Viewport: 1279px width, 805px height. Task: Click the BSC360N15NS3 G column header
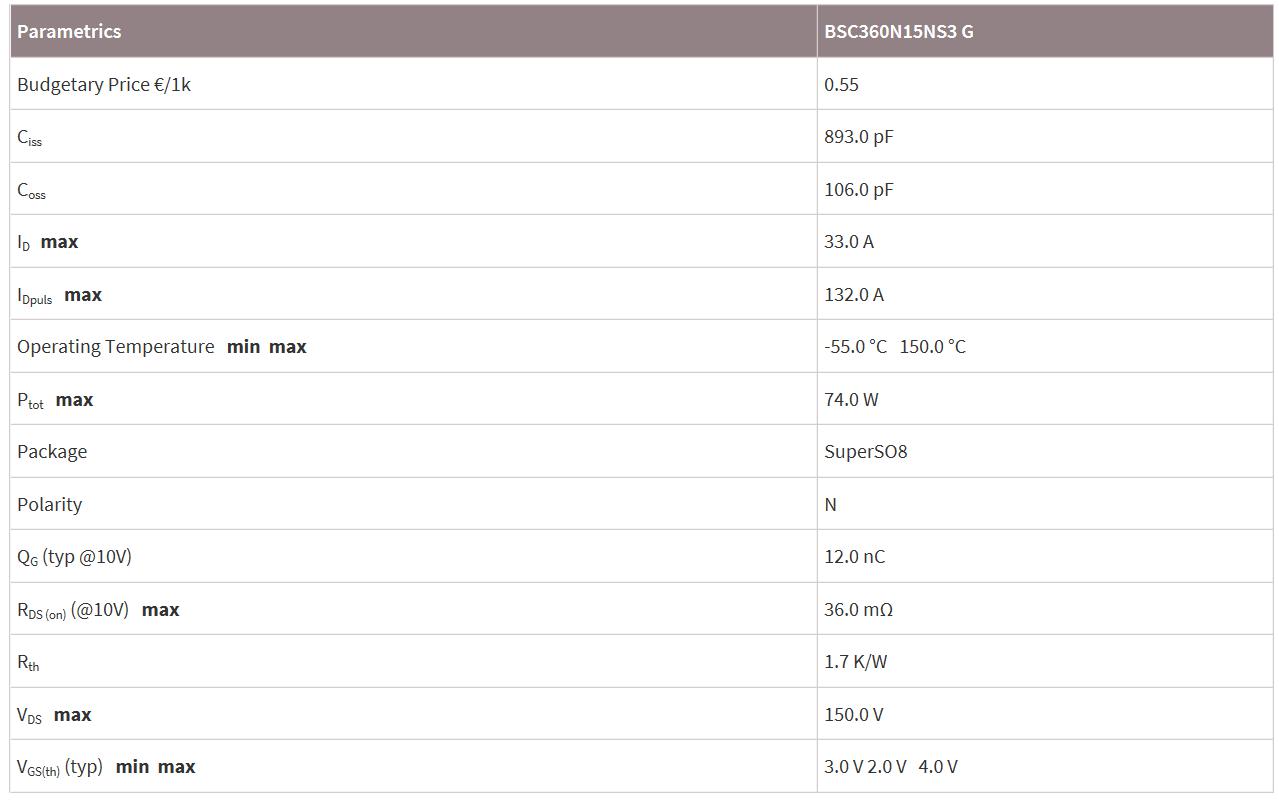[898, 31]
